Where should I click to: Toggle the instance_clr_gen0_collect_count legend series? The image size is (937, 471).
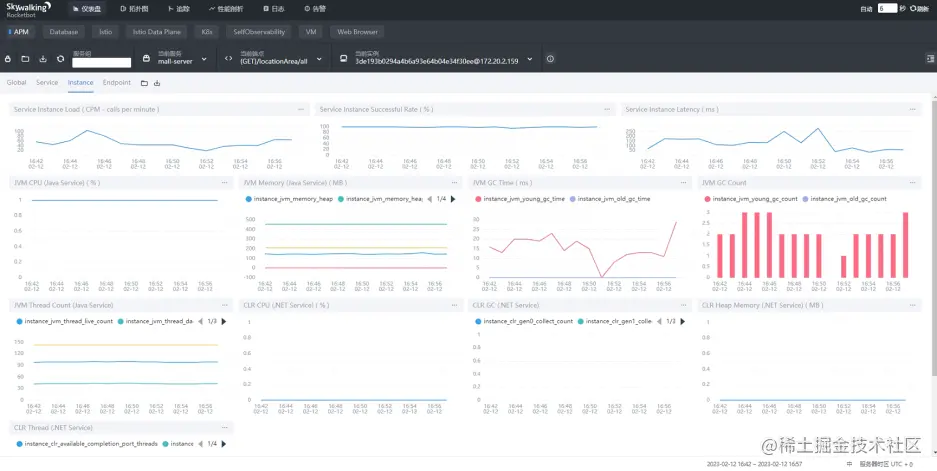pos(524,322)
